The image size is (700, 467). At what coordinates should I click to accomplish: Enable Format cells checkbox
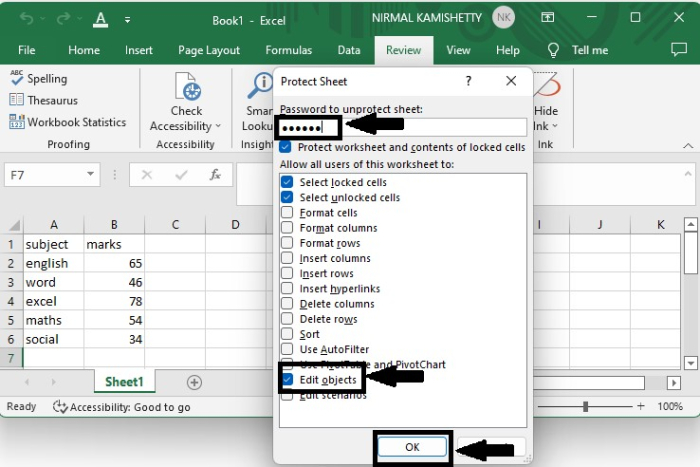pyautogui.click(x=287, y=212)
